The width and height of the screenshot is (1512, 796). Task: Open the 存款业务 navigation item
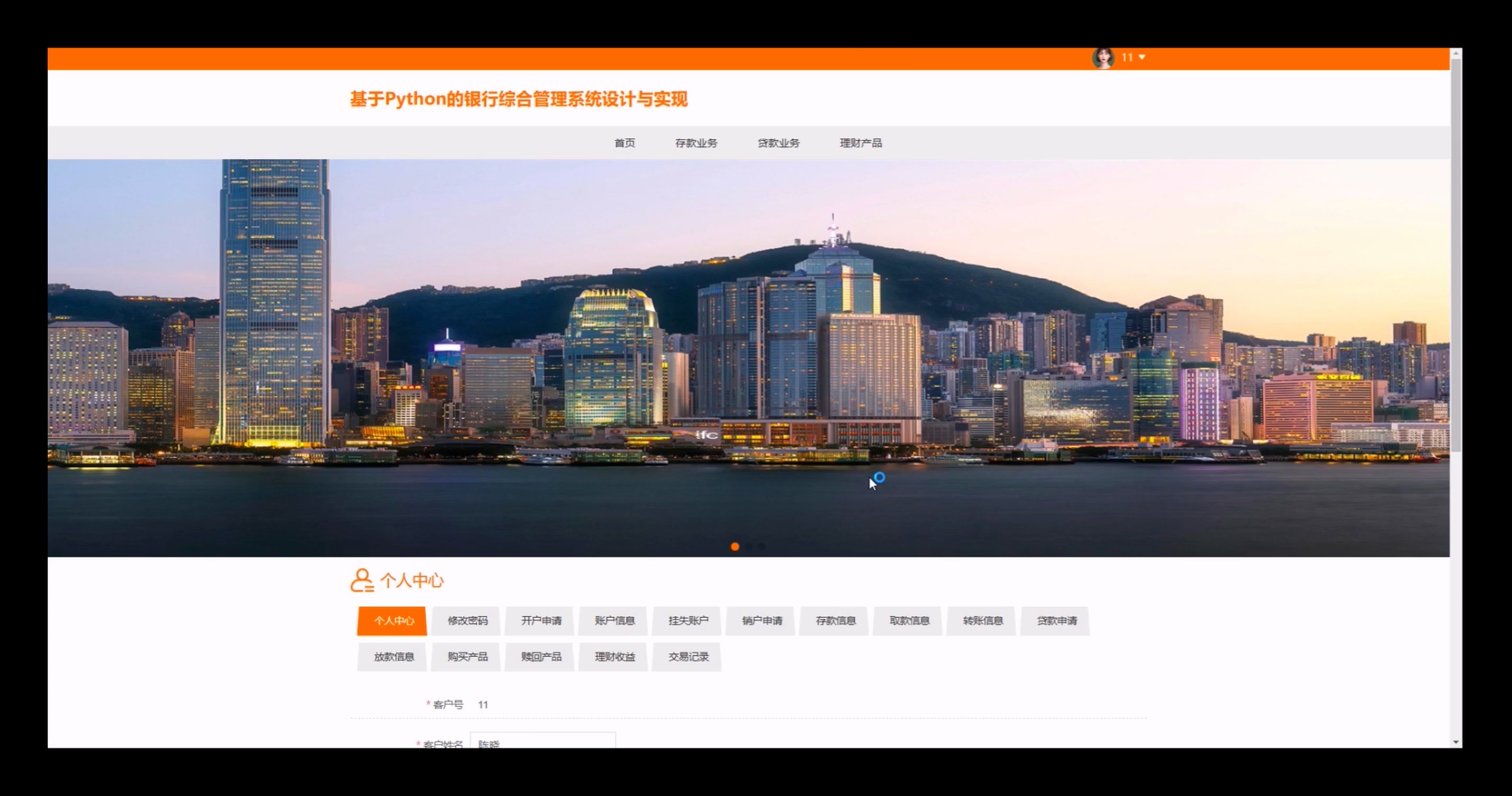[x=696, y=143]
